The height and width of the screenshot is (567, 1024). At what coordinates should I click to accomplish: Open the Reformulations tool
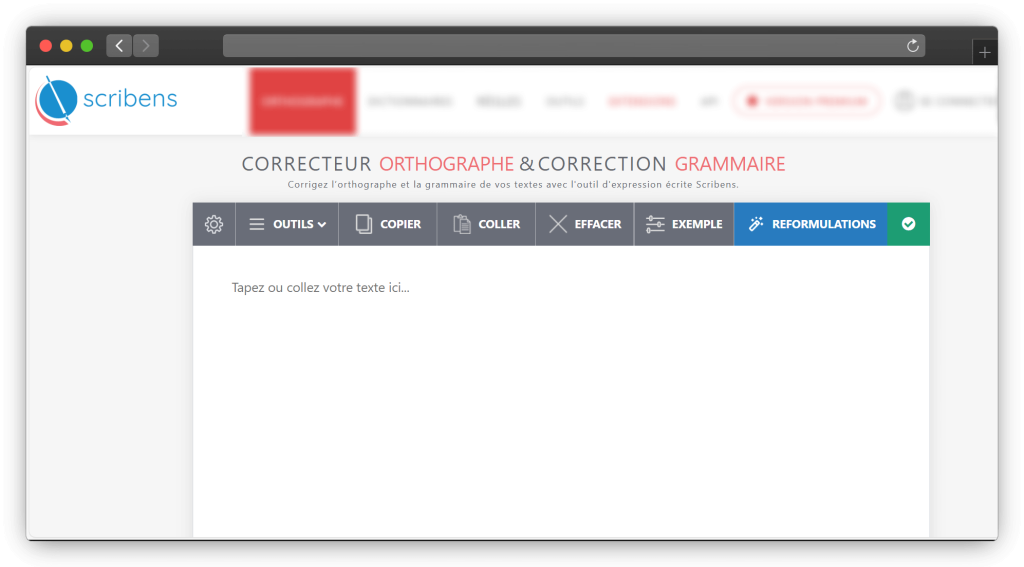coord(811,224)
